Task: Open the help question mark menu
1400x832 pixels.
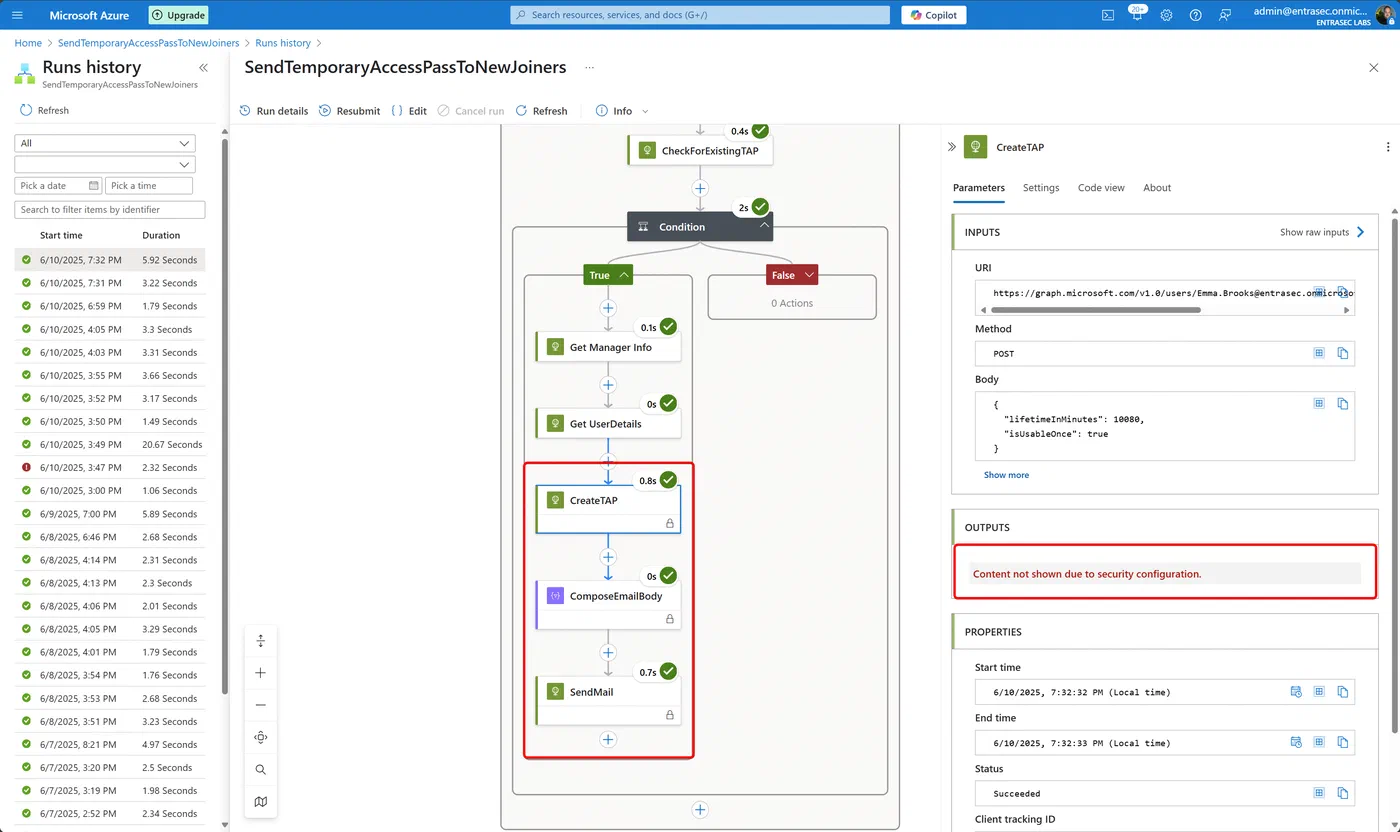Action: pyautogui.click(x=1195, y=15)
